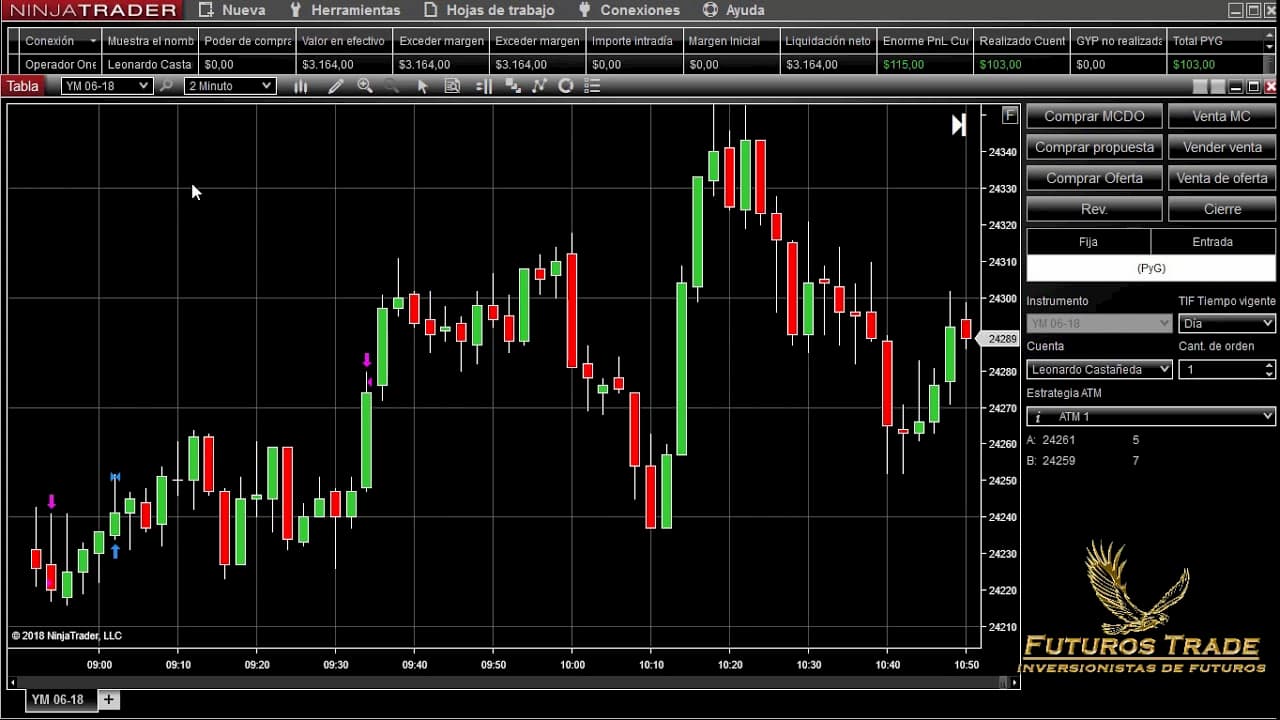This screenshot has width=1280, height=720.
Task: Toggle Chart Trader panel icon in toolbar
Action: point(484,86)
